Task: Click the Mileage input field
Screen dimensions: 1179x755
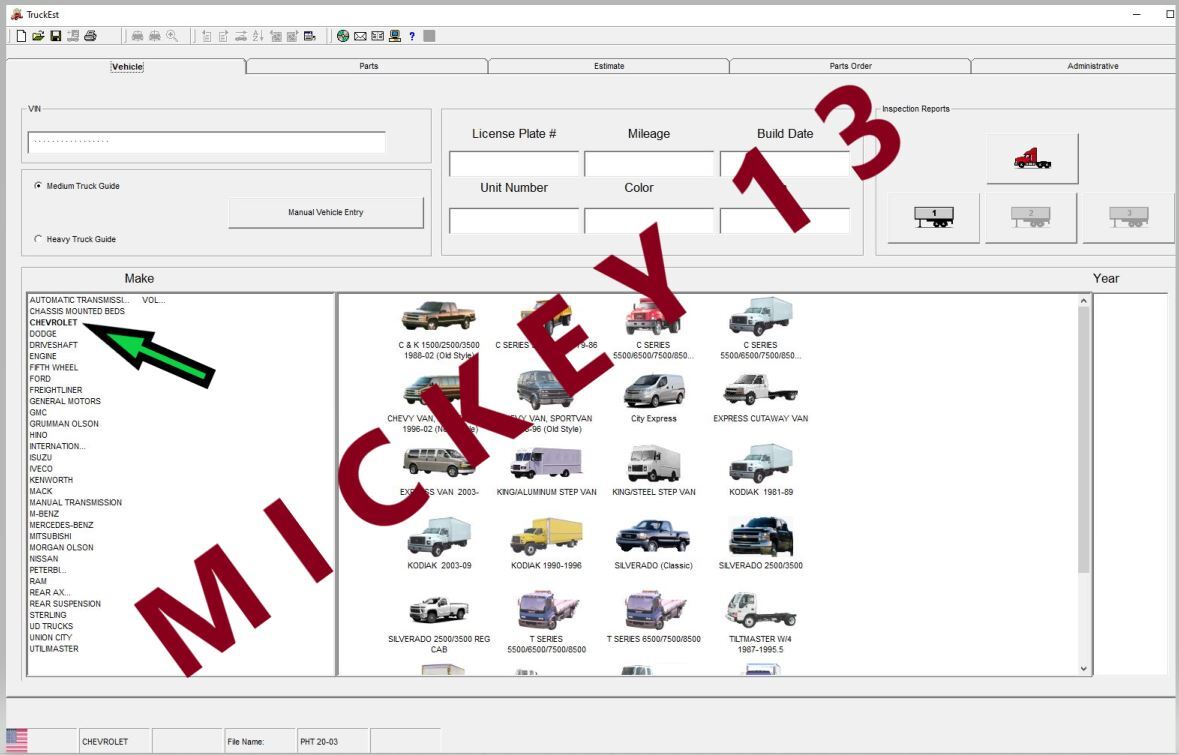Action: pos(649,164)
